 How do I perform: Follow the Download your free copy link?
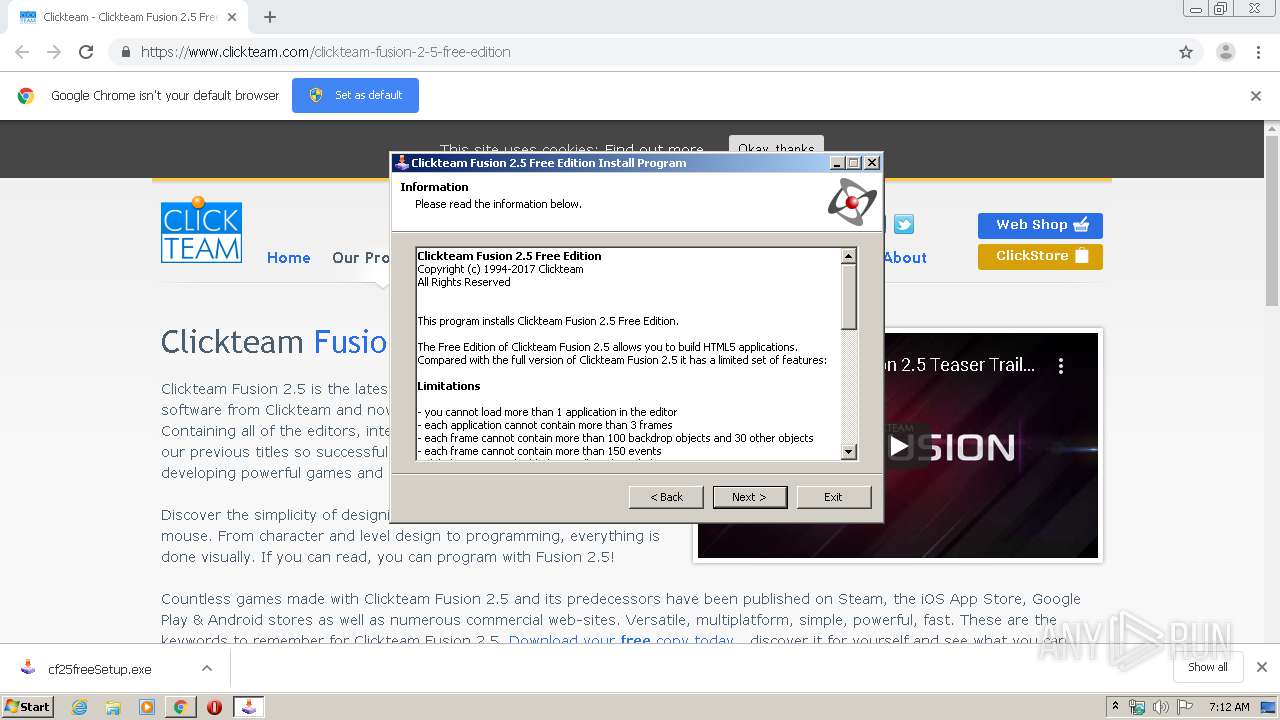coord(621,641)
